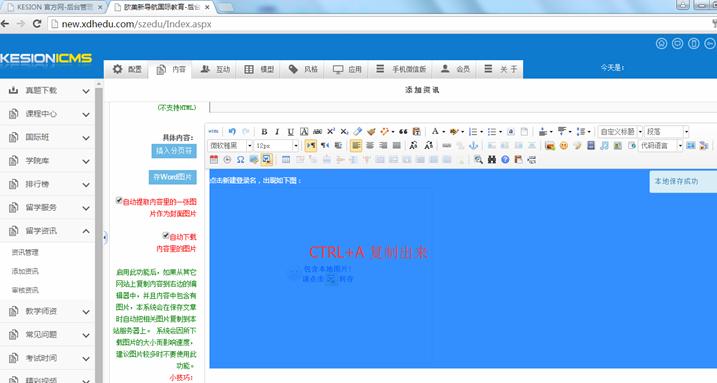The height and width of the screenshot is (383, 717).
Task: Collapse the 留学资讯 sidebar section
Action: 48,231
